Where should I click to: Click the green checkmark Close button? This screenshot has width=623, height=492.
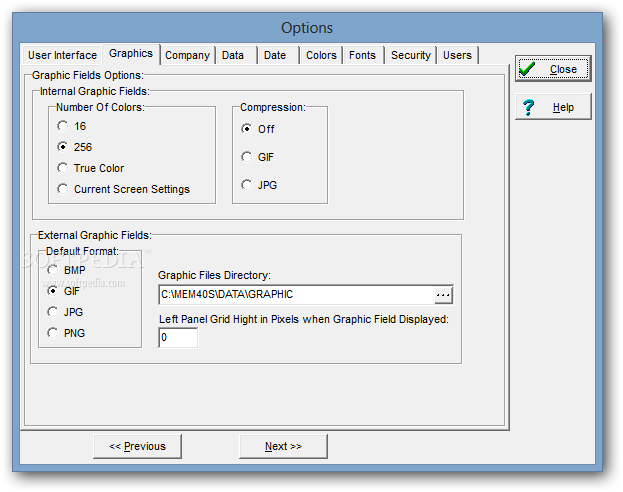(553, 69)
